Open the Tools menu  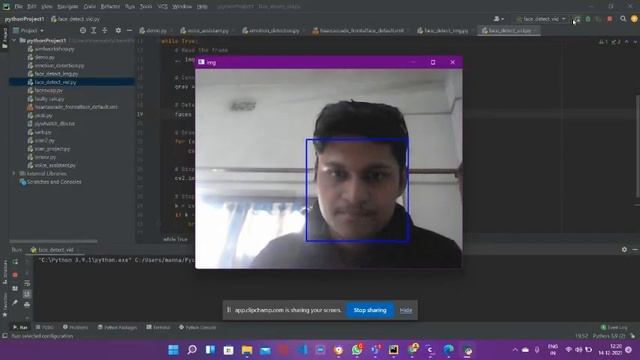(x=146, y=7)
